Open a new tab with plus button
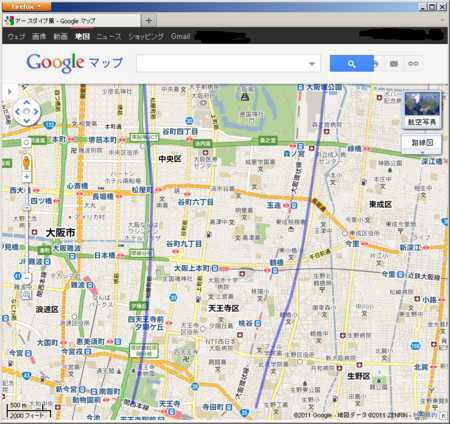The height and width of the screenshot is (424, 450). [149, 21]
